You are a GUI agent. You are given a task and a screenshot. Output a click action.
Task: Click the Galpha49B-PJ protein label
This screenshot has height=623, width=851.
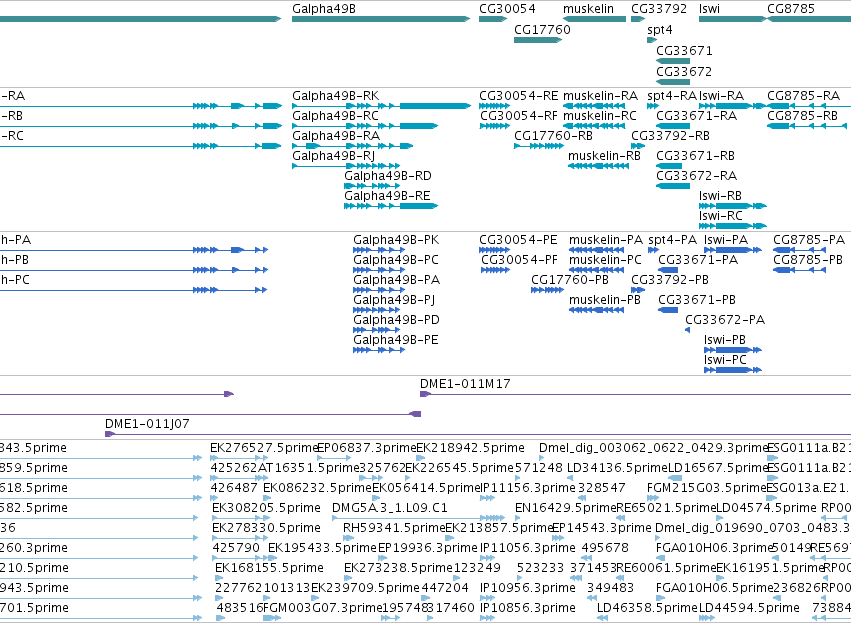[x=395, y=300]
